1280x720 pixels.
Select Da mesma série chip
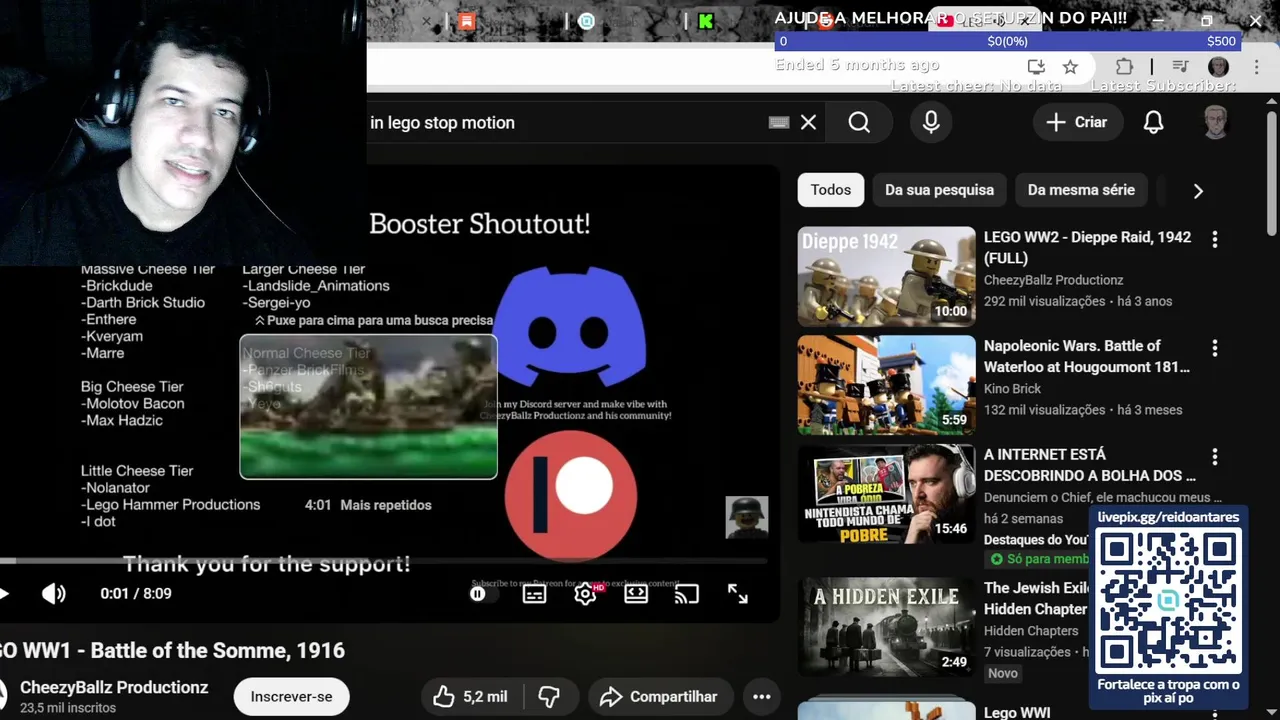(1081, 190)
